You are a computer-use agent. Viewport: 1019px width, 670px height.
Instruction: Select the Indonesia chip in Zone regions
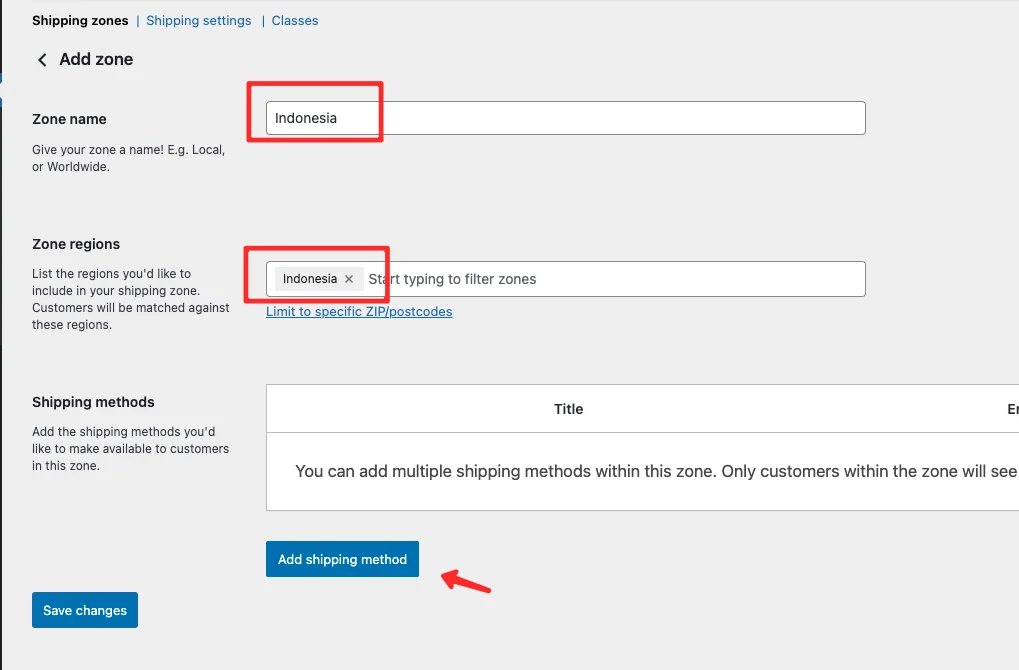[x=309, y=279]
